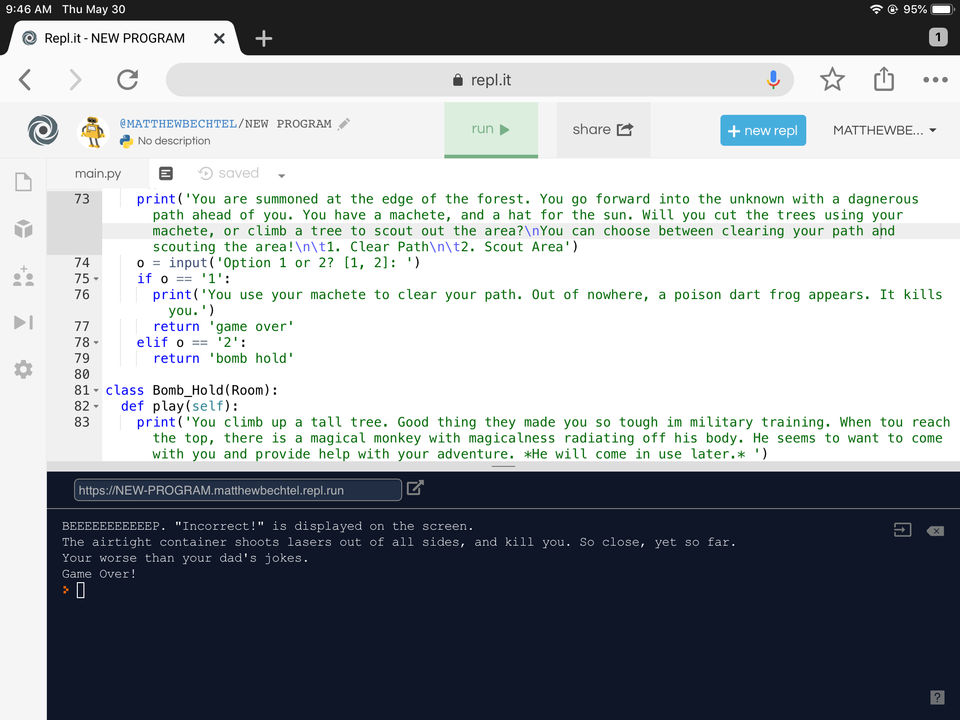
Task: Edit repl name with pencil icon
Action: pyautogui.click(x=344, y=124)
